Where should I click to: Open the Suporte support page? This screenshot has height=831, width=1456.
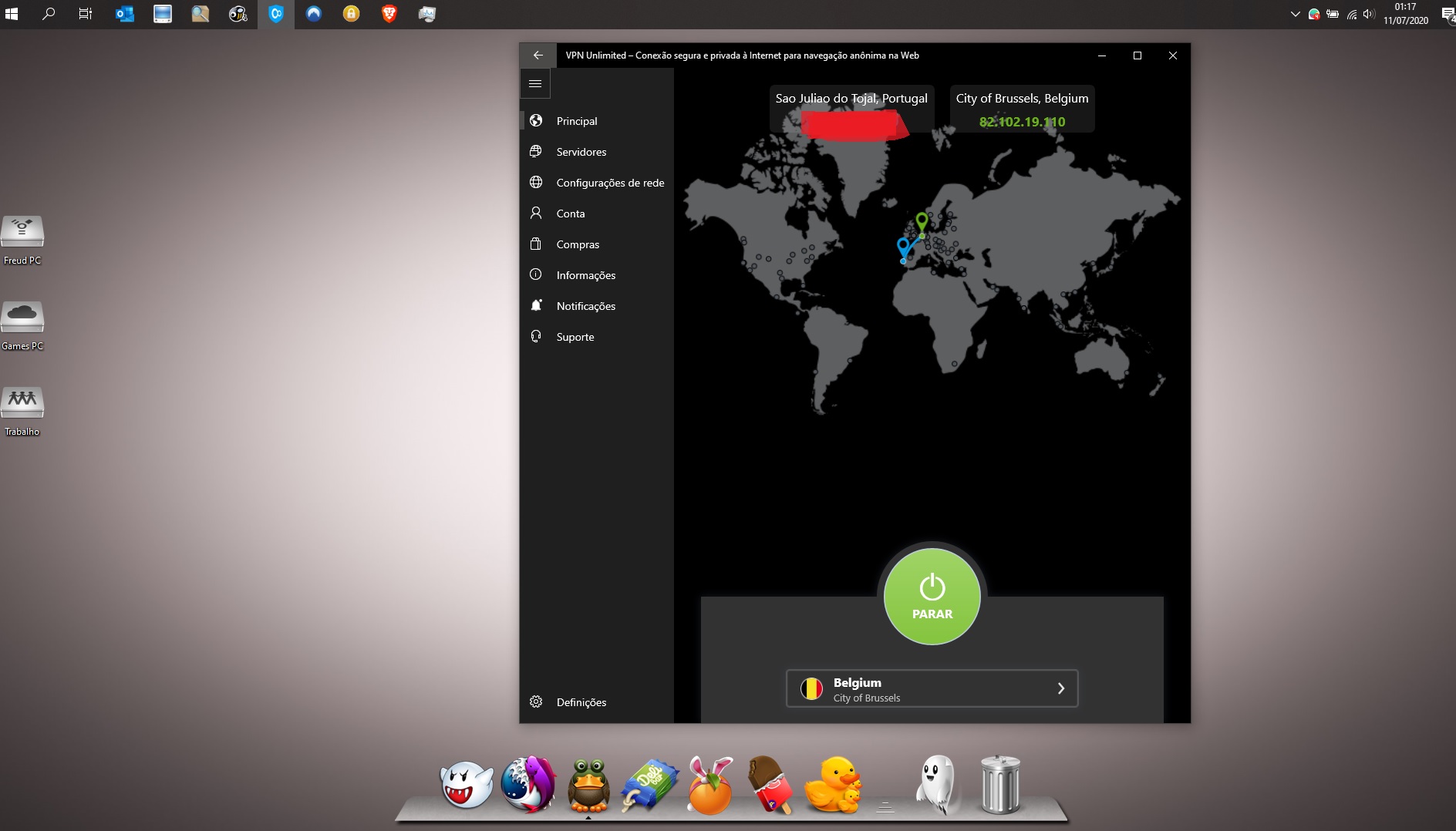click(597, 337)
